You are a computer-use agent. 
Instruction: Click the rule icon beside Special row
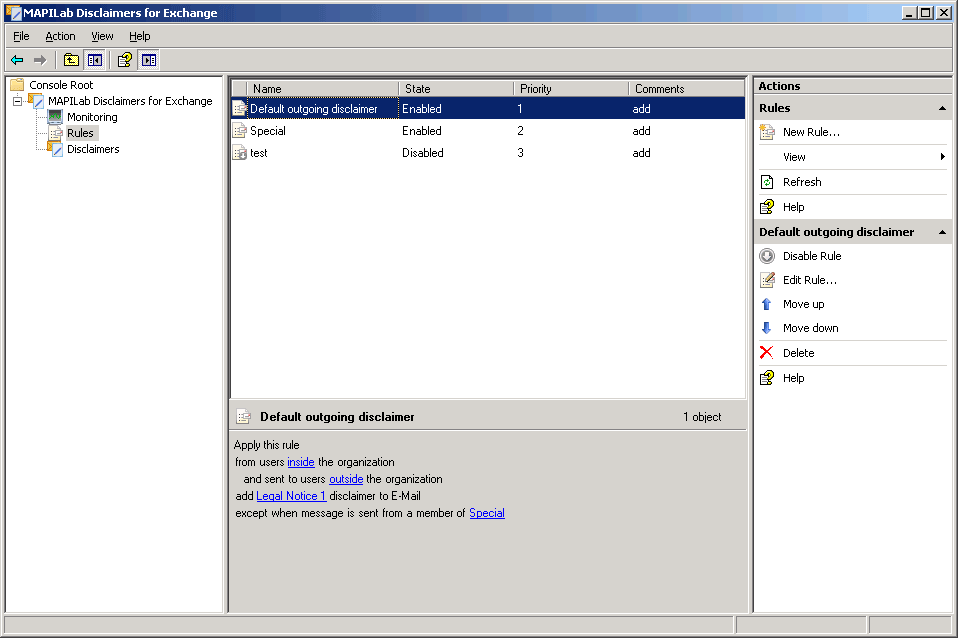click(x=240, y=131)
